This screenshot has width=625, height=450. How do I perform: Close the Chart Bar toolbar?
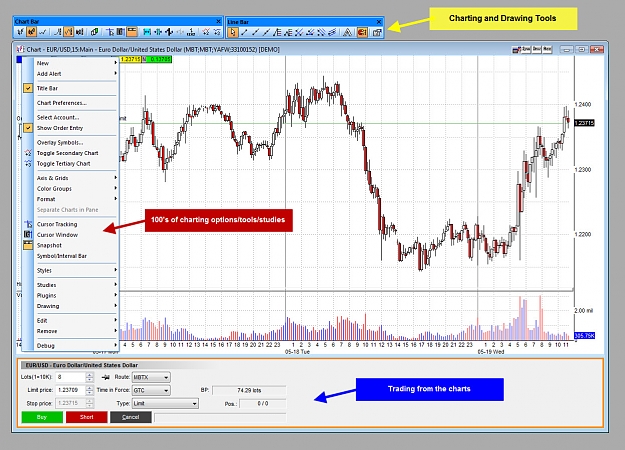tap(218, 22)
